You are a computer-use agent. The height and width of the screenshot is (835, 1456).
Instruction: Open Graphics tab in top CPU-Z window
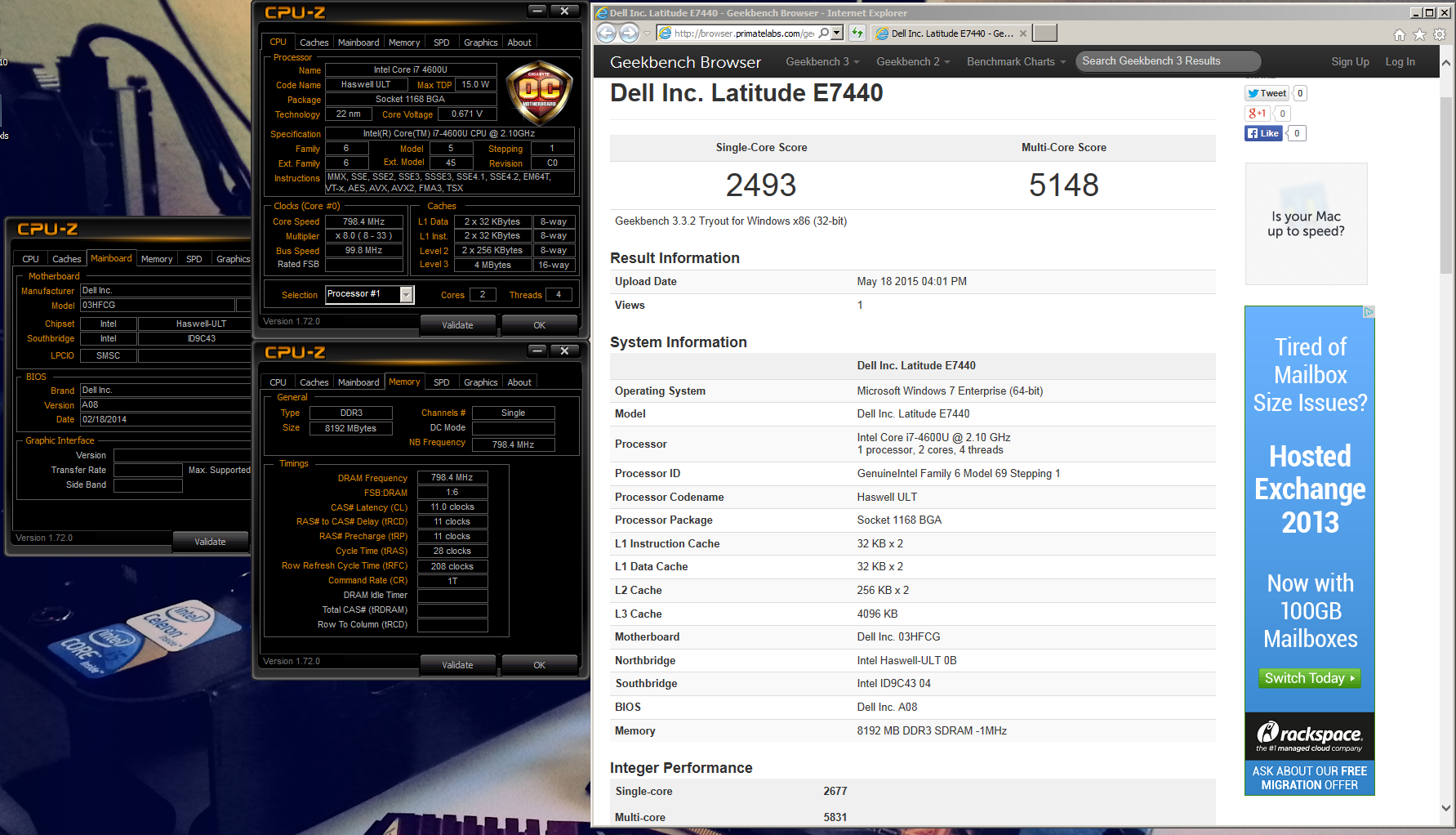480,42
